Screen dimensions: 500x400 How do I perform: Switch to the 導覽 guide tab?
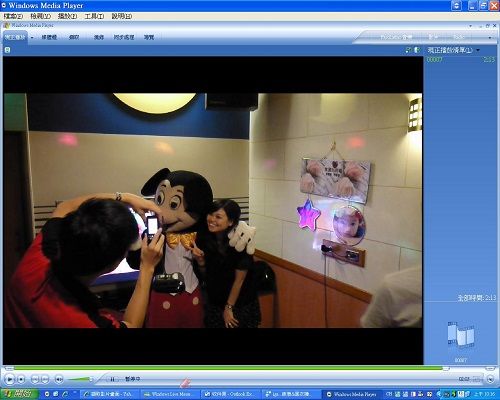coord(149,37)
